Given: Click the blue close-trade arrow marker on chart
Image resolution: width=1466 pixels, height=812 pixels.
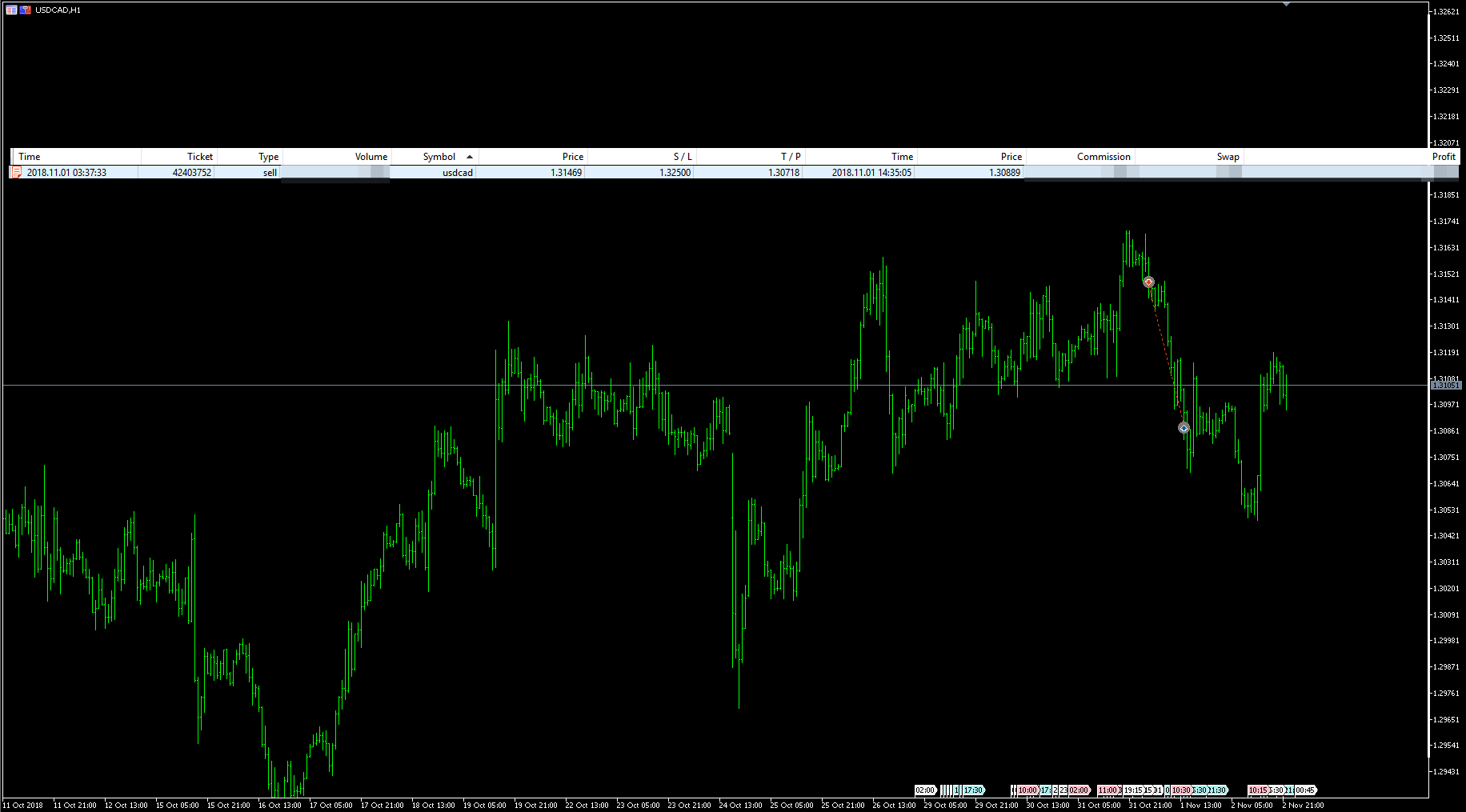Looking at the screenshot, I should pyautogui.click(x=1184, y=428).
